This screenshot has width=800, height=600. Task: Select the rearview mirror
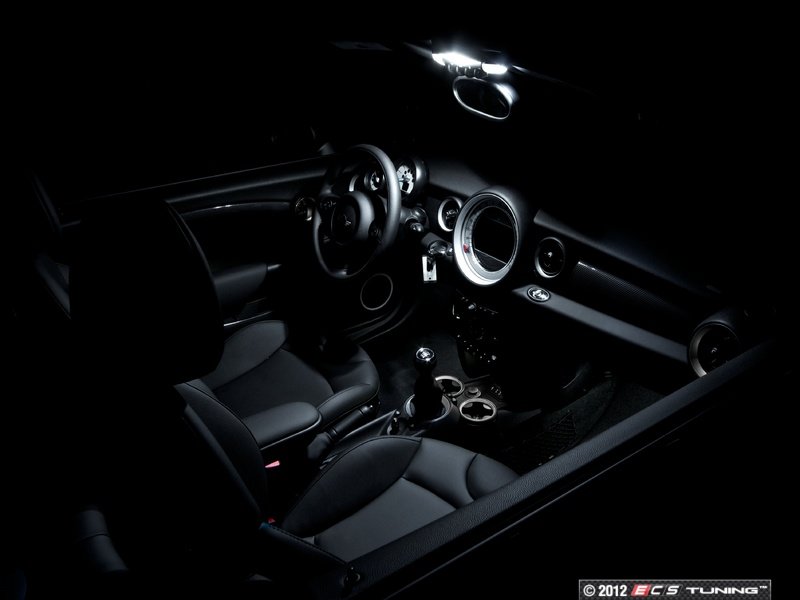tap(487, 100)
